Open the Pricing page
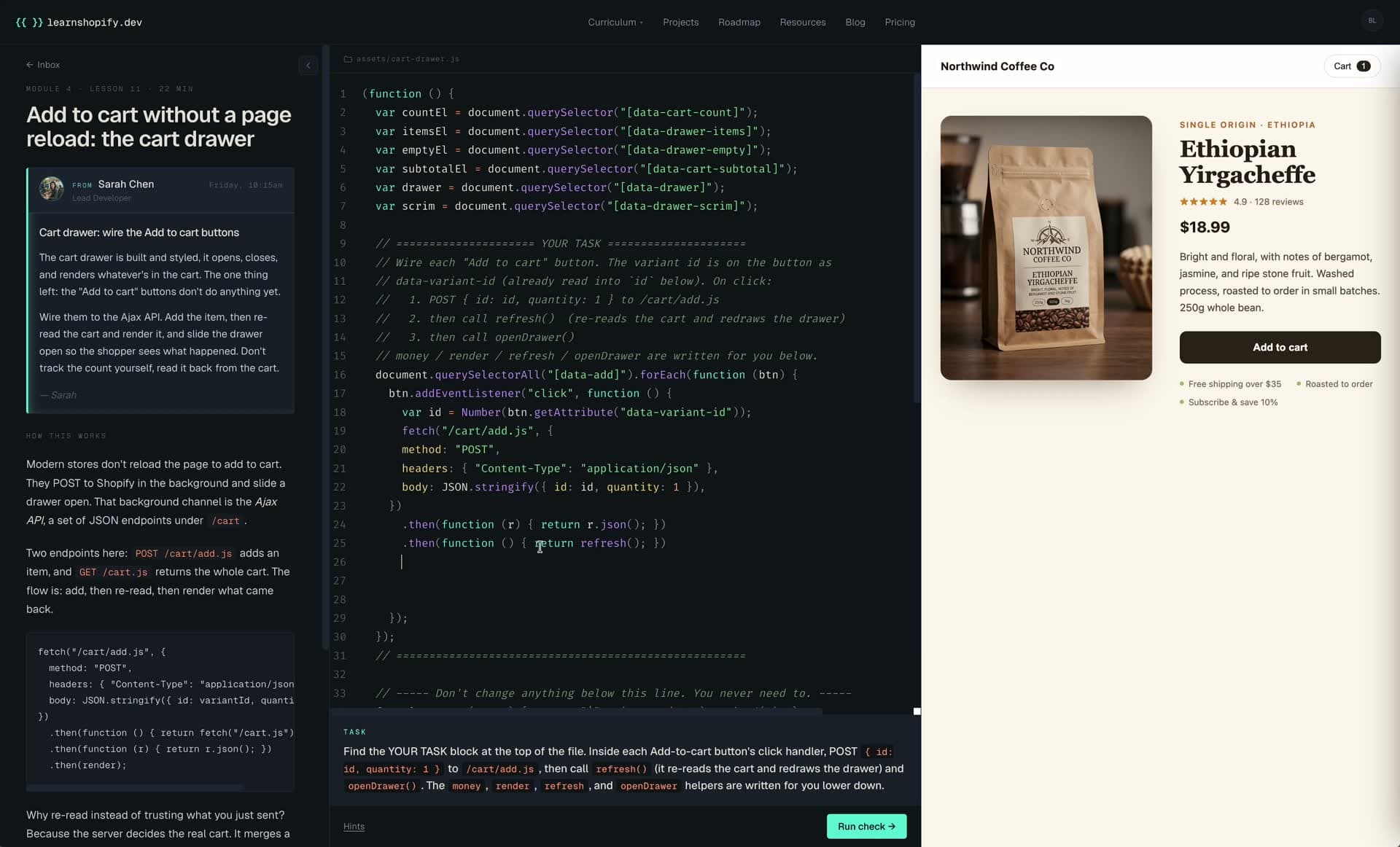Viewport: 1400px width, 847px height. pyautogui.click(x=899, y=22)
